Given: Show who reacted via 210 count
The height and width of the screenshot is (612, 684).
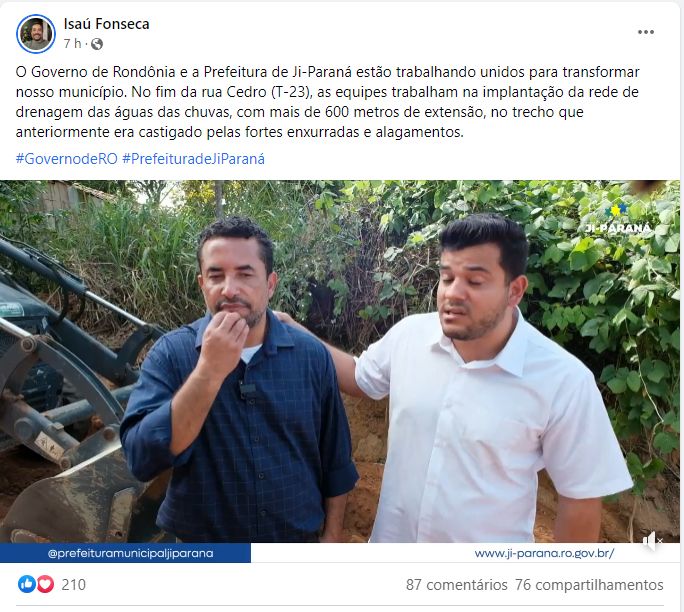Looking at the screenshot, I should coord(74,585).
